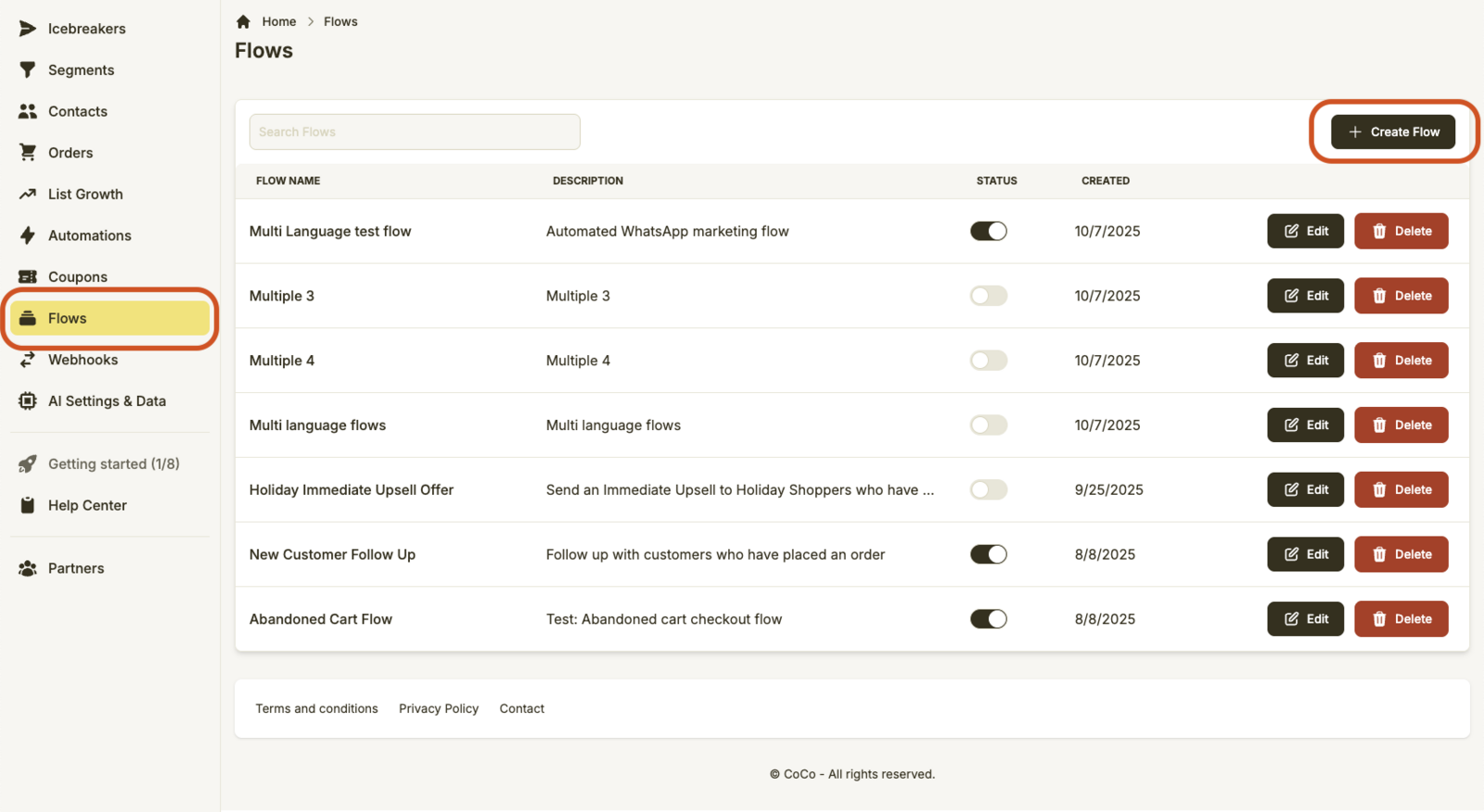The height and width of the screenshot is (812, 1484).
Task: Click the Home icon in breadcrumb
Action: (243, 21)
